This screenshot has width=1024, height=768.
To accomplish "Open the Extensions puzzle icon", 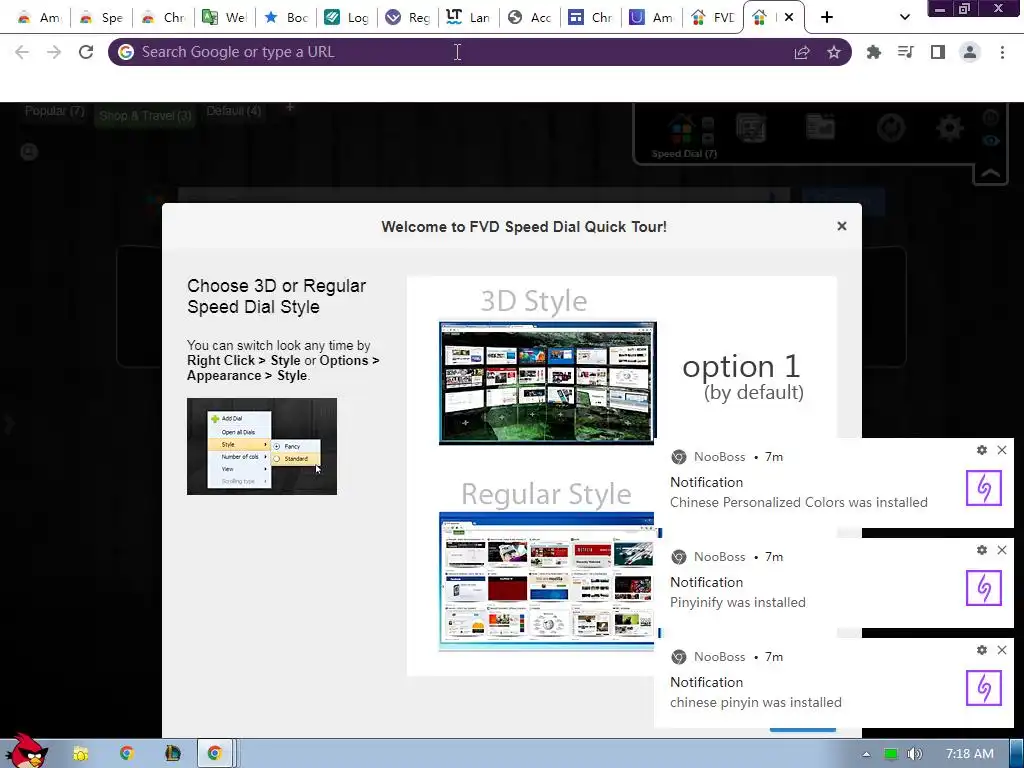I will tap(873, 52).
